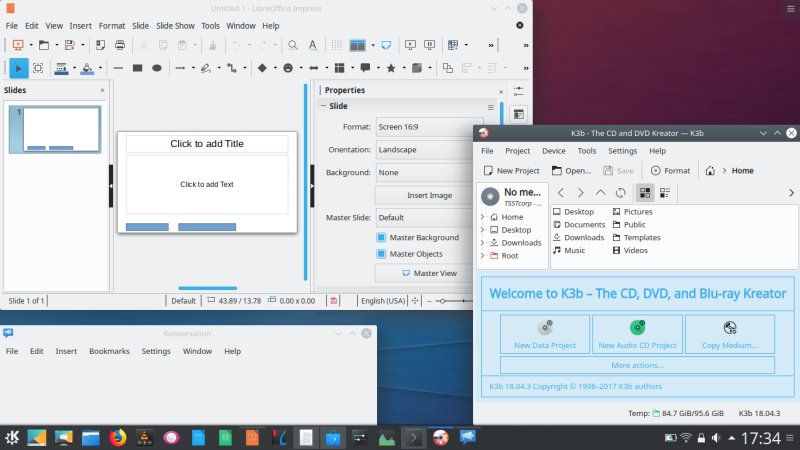The width and height of the screenshot is (800, 450).
Task: Open the Slide Show menu in Impress
Action: coord(175,25)
